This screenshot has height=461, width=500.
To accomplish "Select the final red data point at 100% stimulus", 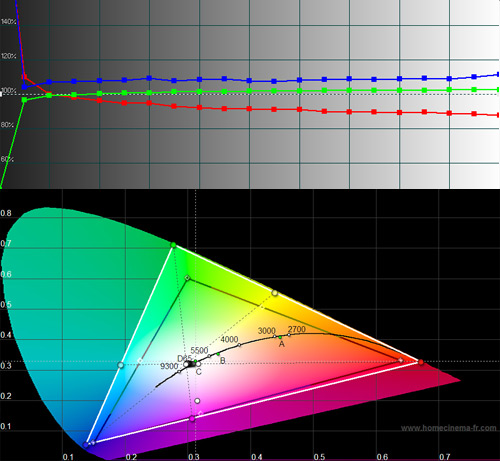I will (498, 115).
